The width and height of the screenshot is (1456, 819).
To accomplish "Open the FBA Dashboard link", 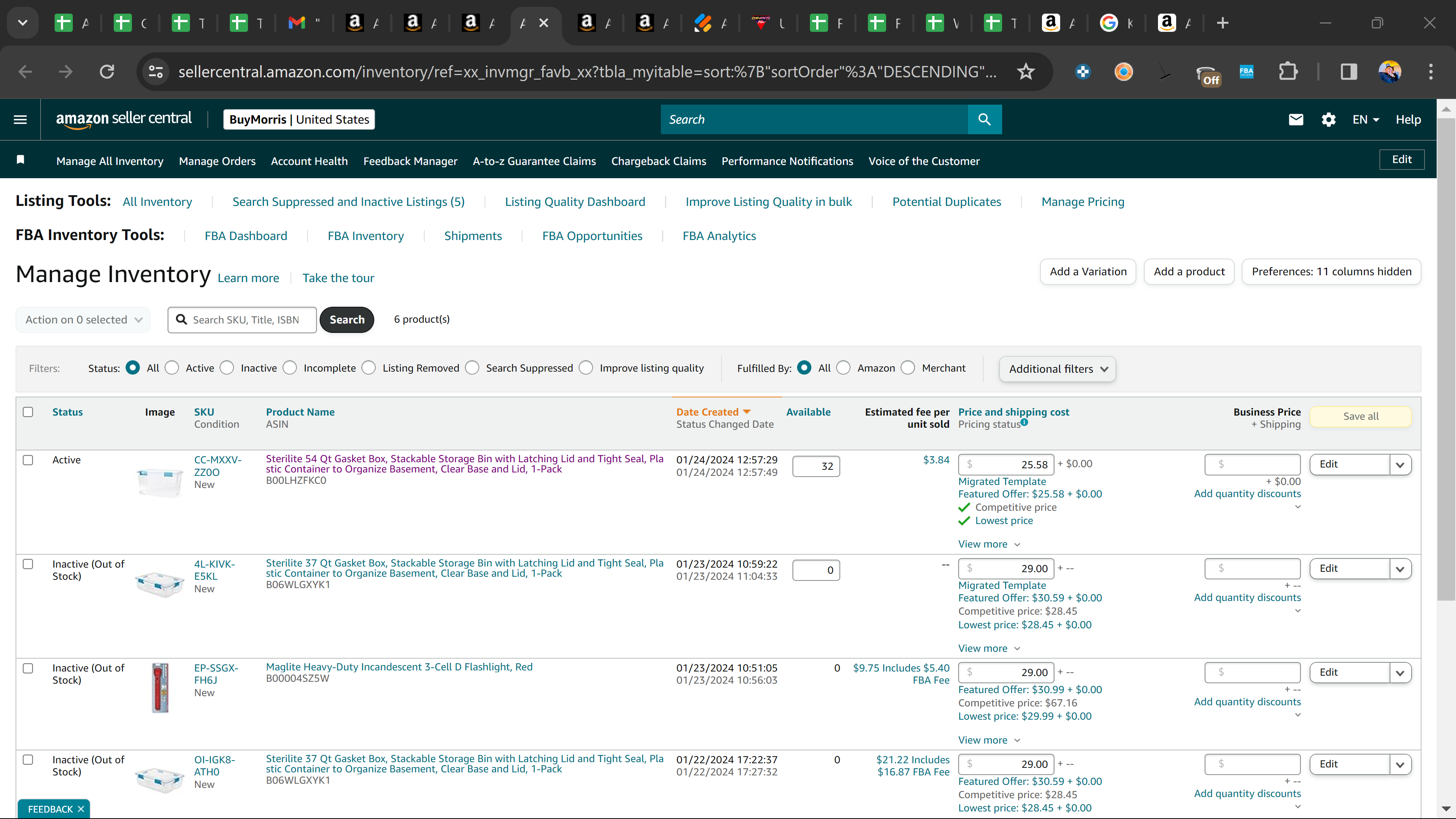I will click(x=246, y=236).
